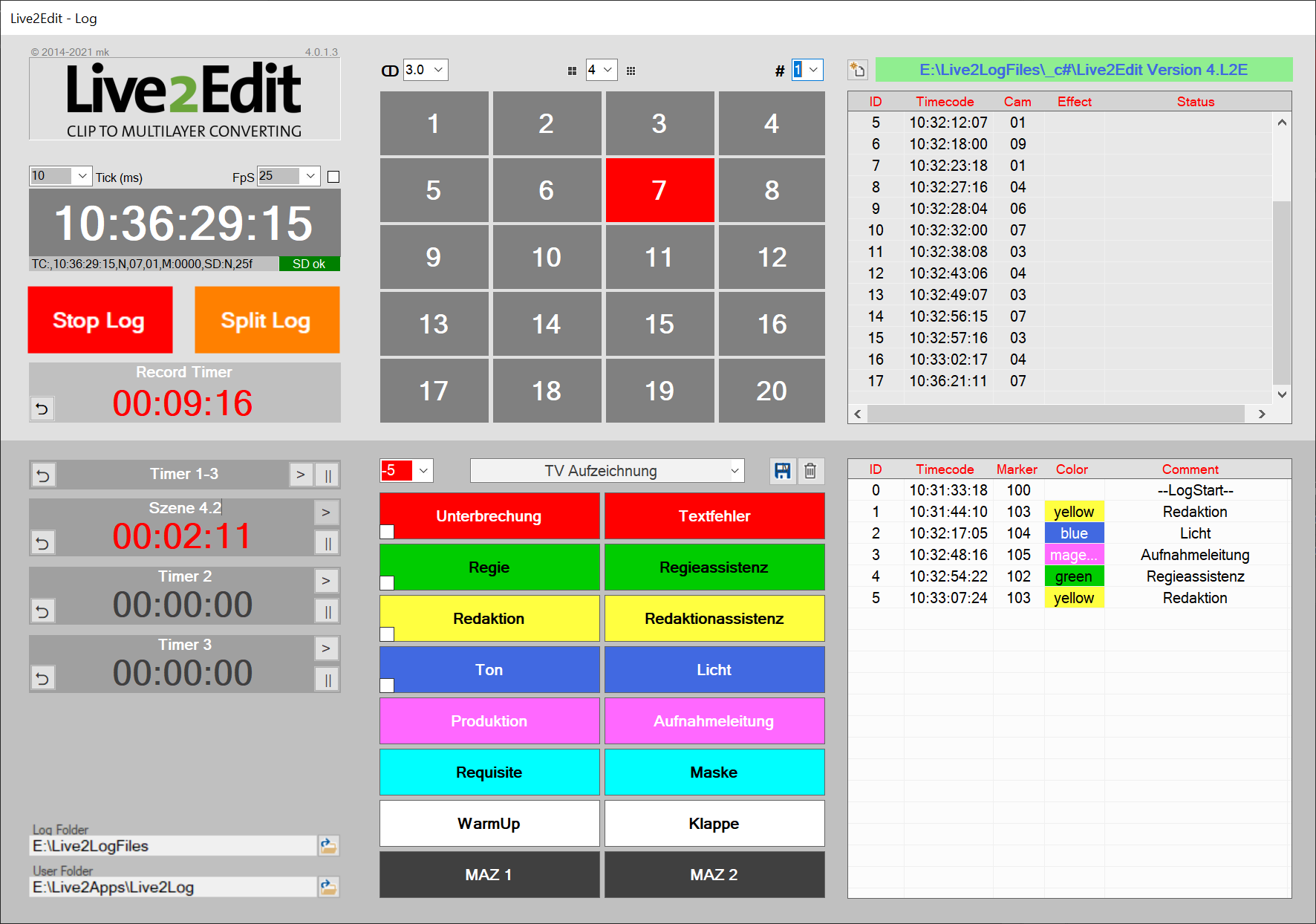Add a Licht marker

point(714,670)
